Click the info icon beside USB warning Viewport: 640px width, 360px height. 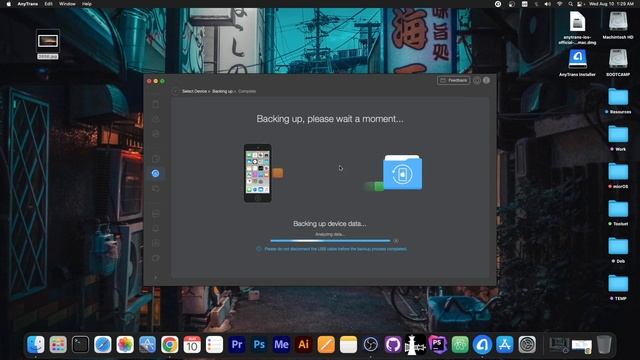(259, 249)
